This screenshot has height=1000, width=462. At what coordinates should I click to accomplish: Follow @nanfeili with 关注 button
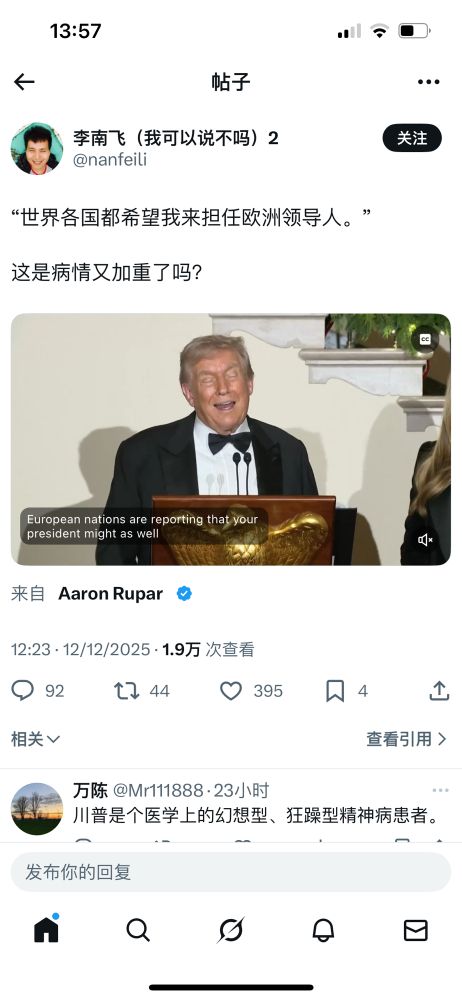pos(412,138)
